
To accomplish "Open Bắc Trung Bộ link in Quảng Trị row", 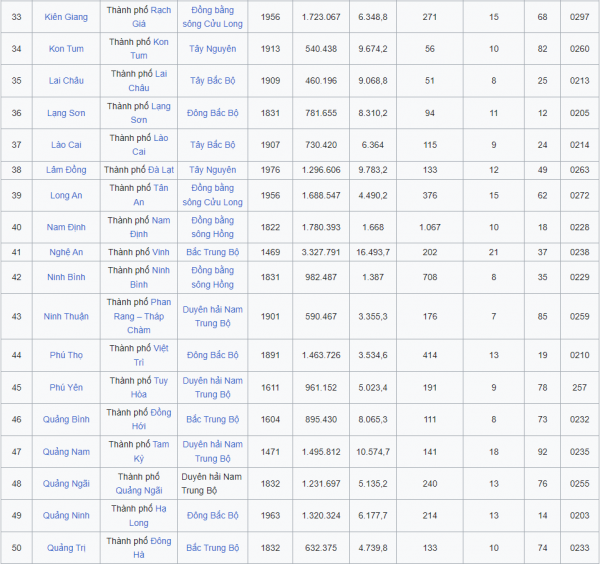I will click(x=212, y=548).
